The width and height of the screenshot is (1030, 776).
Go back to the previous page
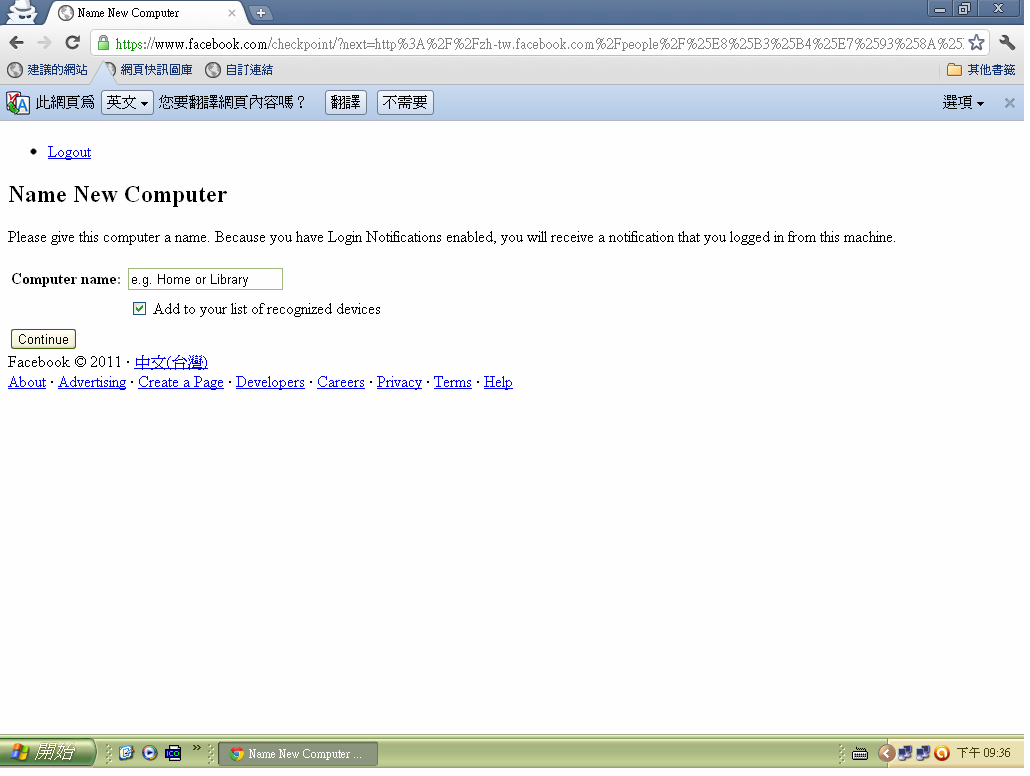pyautogui.click(x=16, y=43)
